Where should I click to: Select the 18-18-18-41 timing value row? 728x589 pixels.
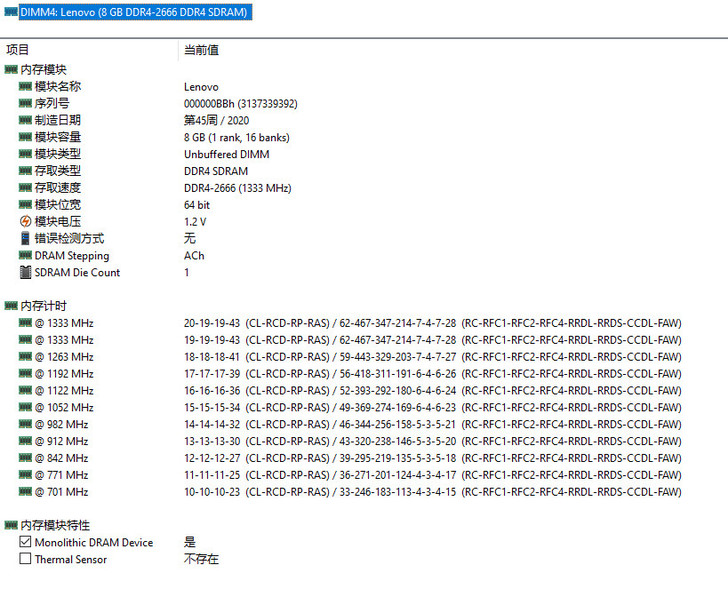(433, 357)
